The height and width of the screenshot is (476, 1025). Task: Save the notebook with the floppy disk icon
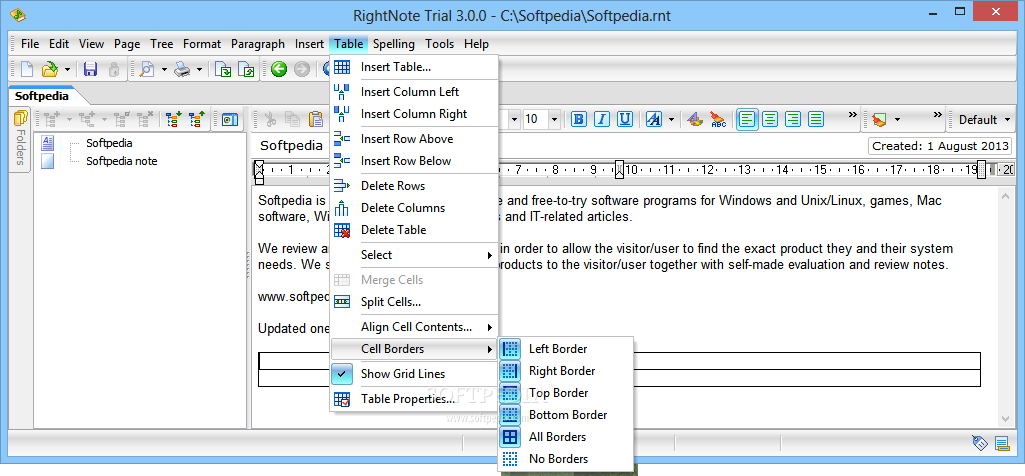click(x=91, y=69)
